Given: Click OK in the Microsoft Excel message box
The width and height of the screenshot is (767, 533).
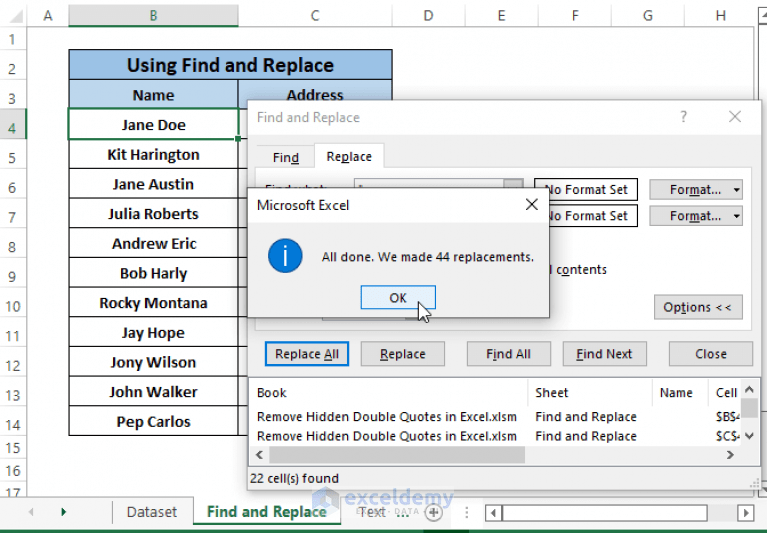Looking at the screenshot, I should pyautogui.click(x=398, y=297).
